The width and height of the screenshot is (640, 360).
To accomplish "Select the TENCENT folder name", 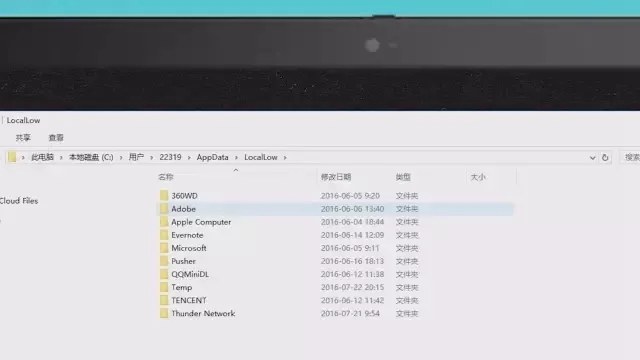I will (x=189, y=300).
